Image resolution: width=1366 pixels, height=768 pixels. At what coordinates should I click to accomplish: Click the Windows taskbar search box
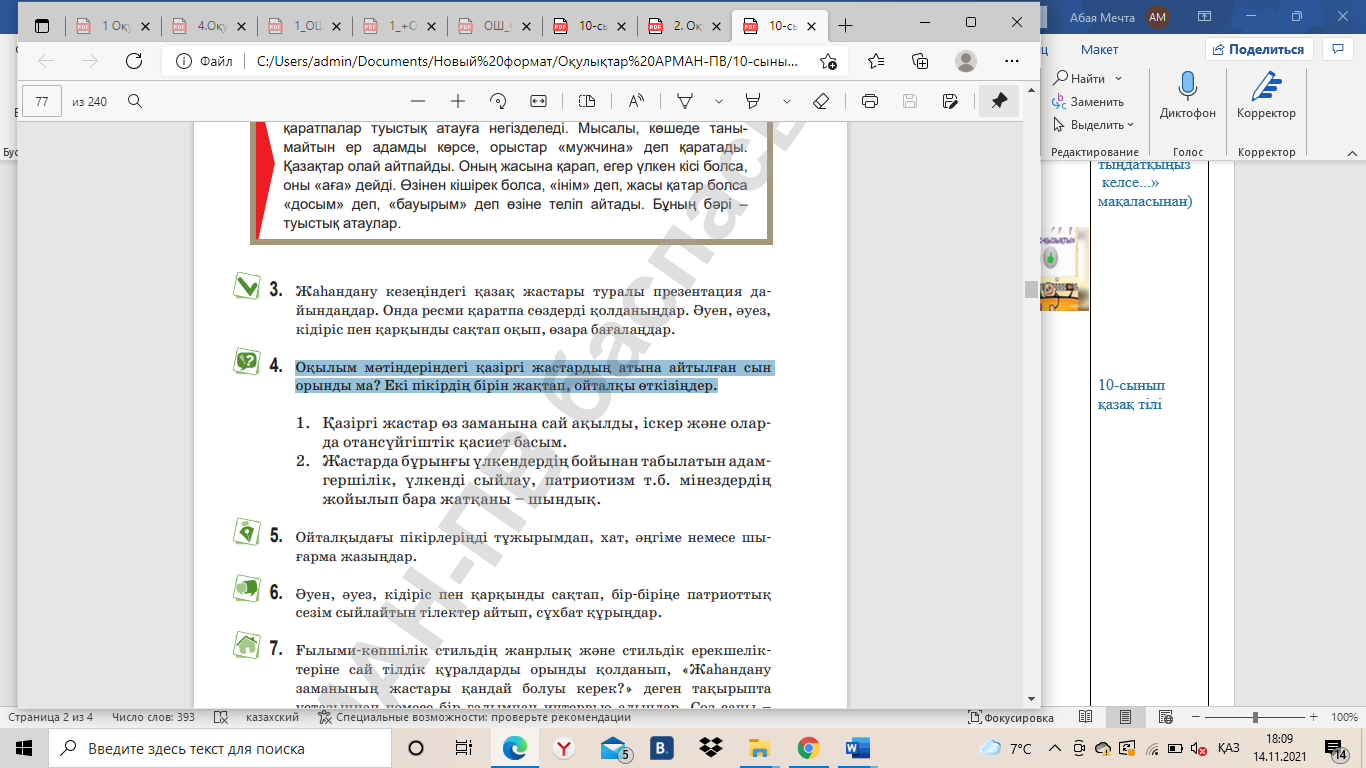tap(220, 748)
